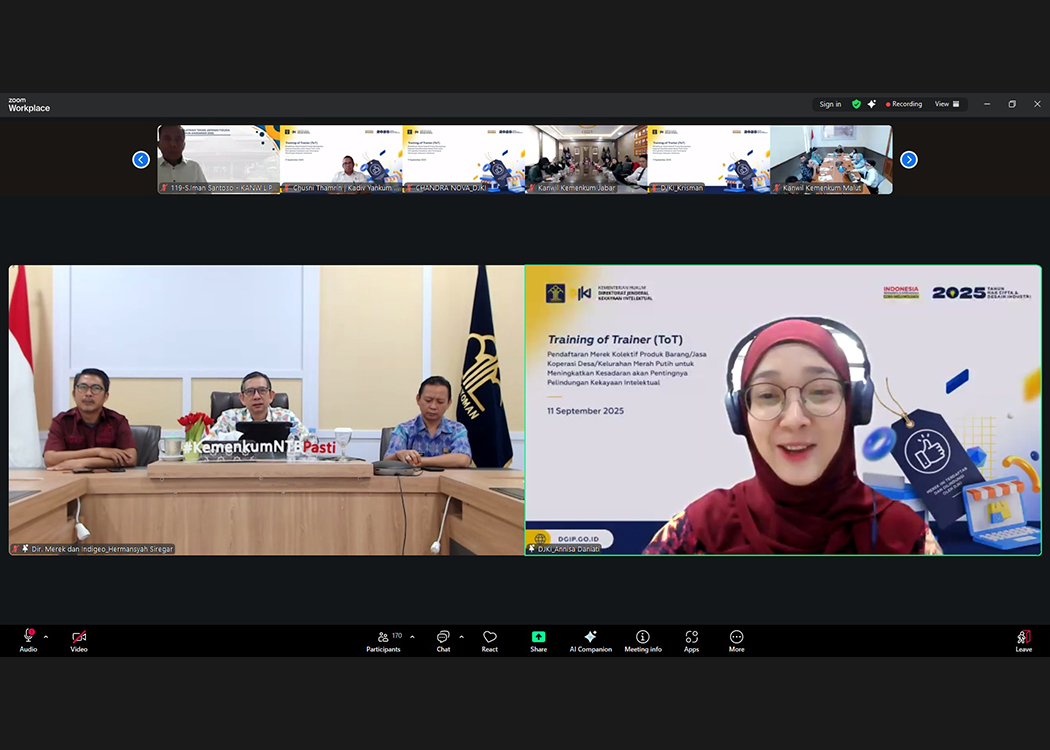1050x750 pixels.
Task: Open the View layout menu
Action: pos(946,104)
